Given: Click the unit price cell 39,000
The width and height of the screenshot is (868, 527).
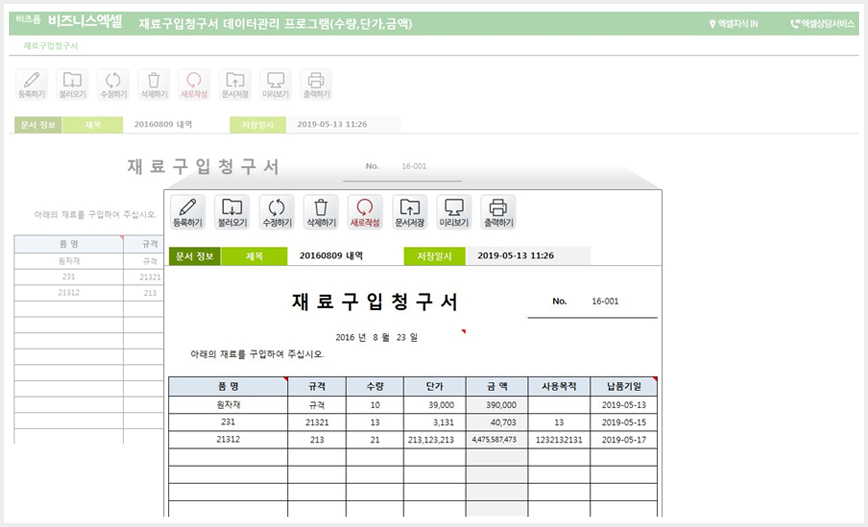Looking at the screenshot, I should click(x=435, y=405).
